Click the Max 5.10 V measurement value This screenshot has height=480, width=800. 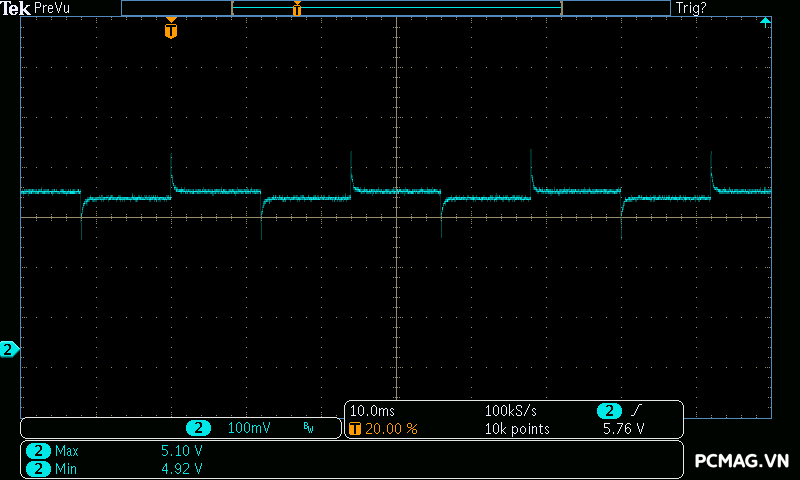182,451
